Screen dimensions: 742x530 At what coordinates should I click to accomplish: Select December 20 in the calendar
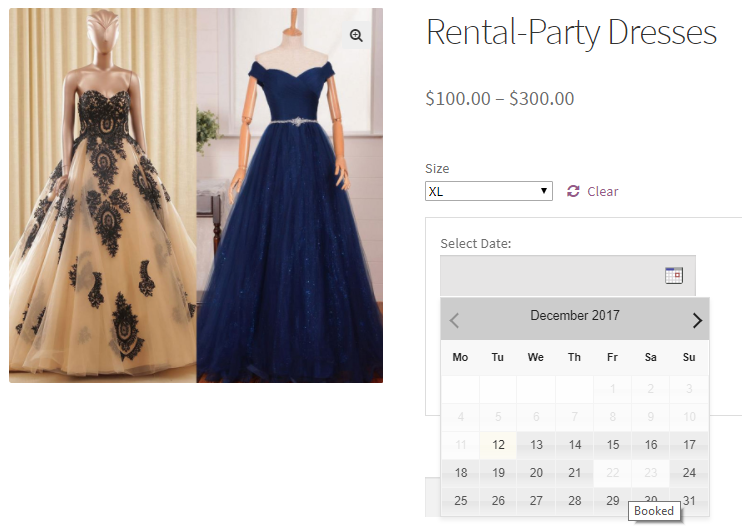pyautogui.click(x=536, y=473)
